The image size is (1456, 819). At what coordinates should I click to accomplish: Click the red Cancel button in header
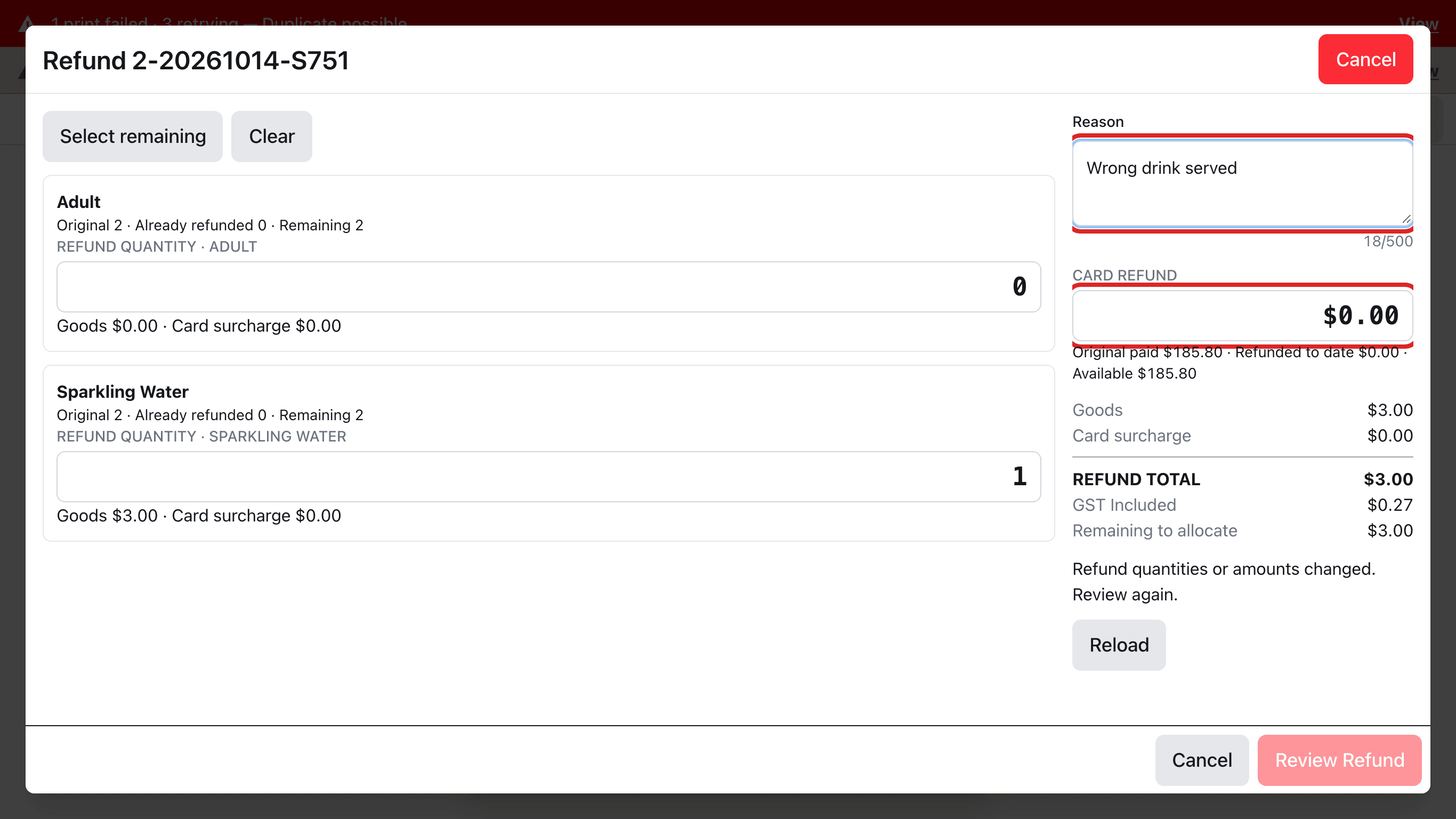[1365, 59]
